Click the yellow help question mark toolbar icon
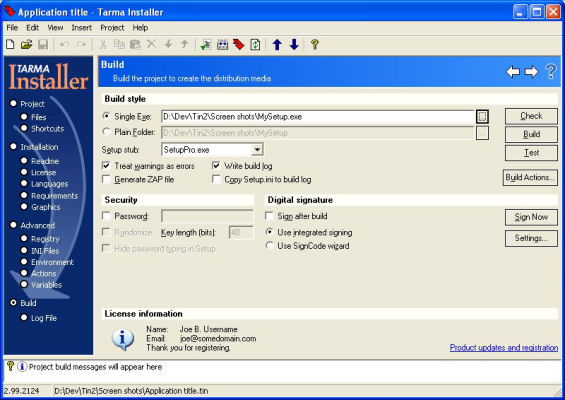 [315, 44]
